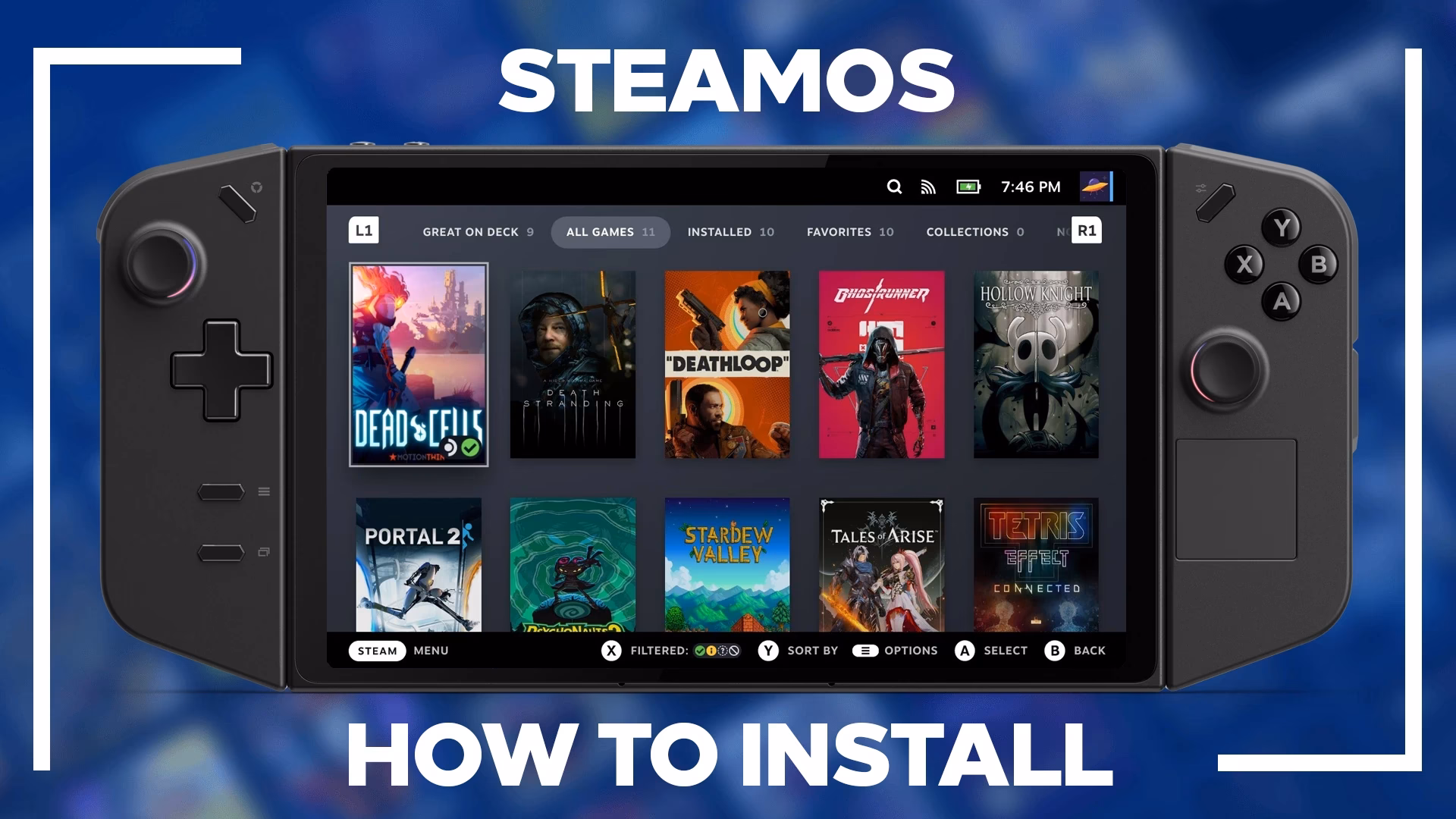The width and height of the screenshot is (1456, 819).
Task: Open the Death Stranding game cover
Action: 573,365
